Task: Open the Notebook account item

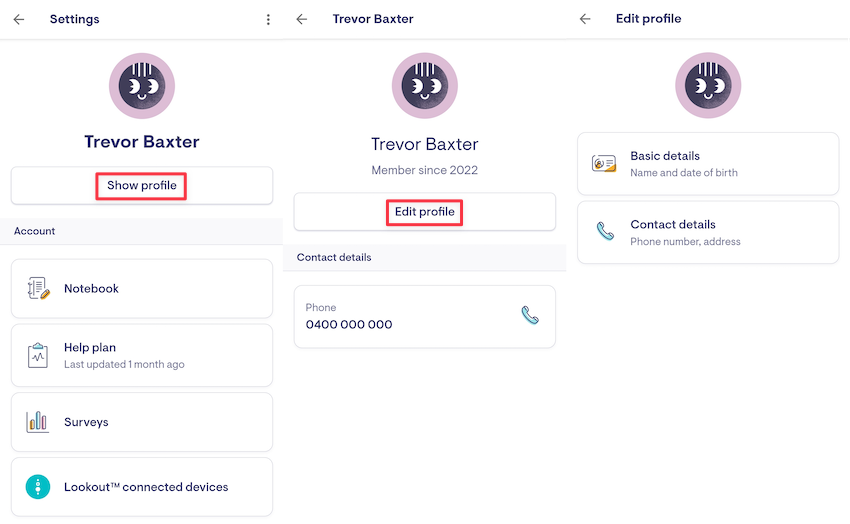Action: pyautogui.click(x=142, y=289)
